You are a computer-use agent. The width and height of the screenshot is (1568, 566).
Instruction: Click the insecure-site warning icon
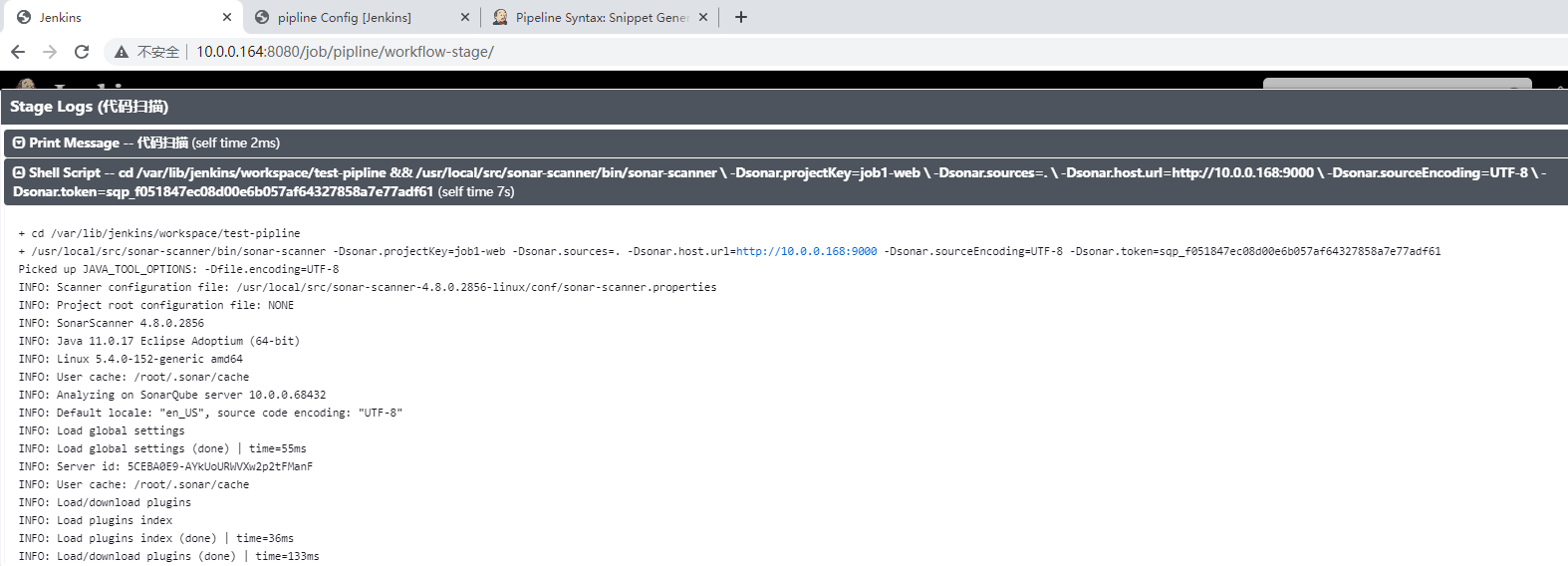[x=122, y=52]
